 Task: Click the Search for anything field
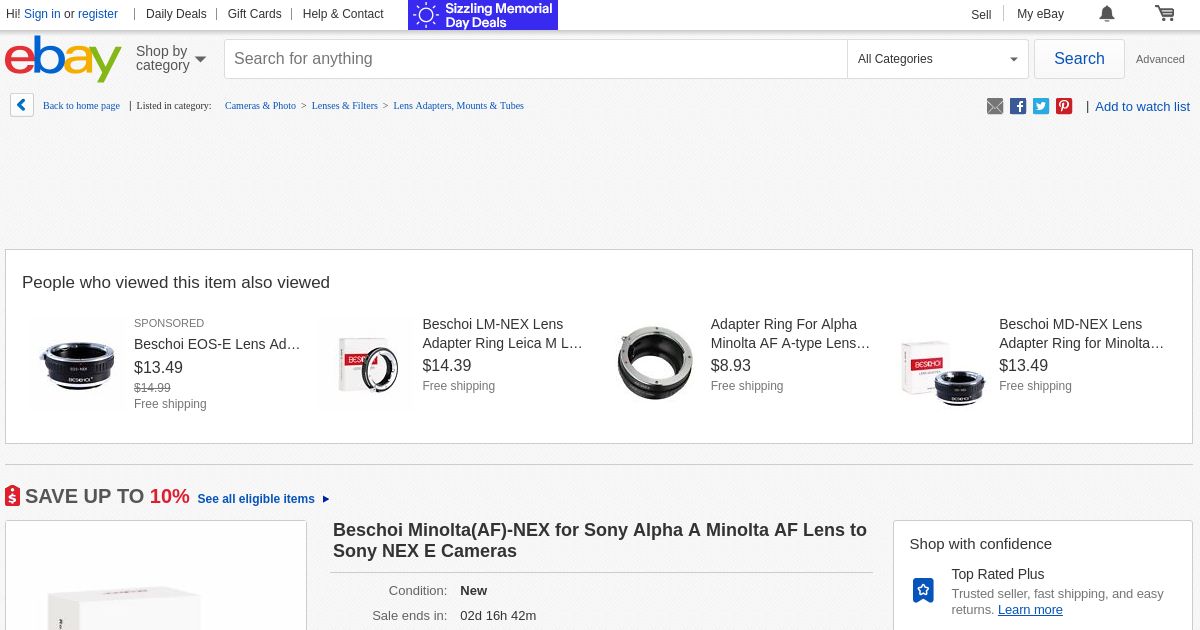(x=535, y=59)
